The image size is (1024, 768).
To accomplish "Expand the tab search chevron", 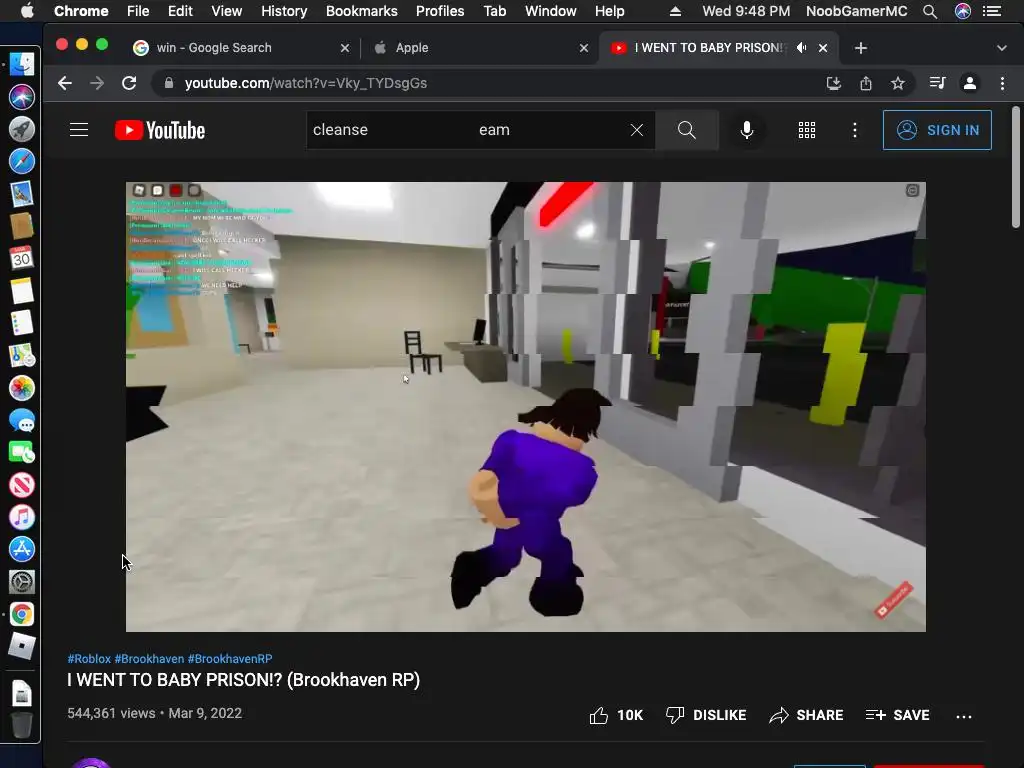I will tap(1002, 48).
